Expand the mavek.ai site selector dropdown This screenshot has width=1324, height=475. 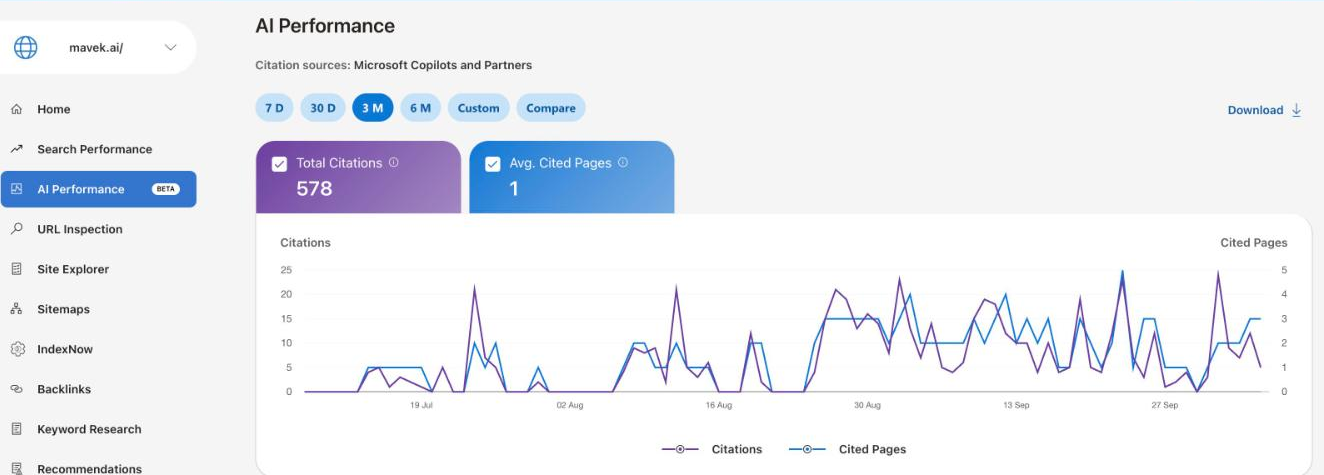pos(170,48)
